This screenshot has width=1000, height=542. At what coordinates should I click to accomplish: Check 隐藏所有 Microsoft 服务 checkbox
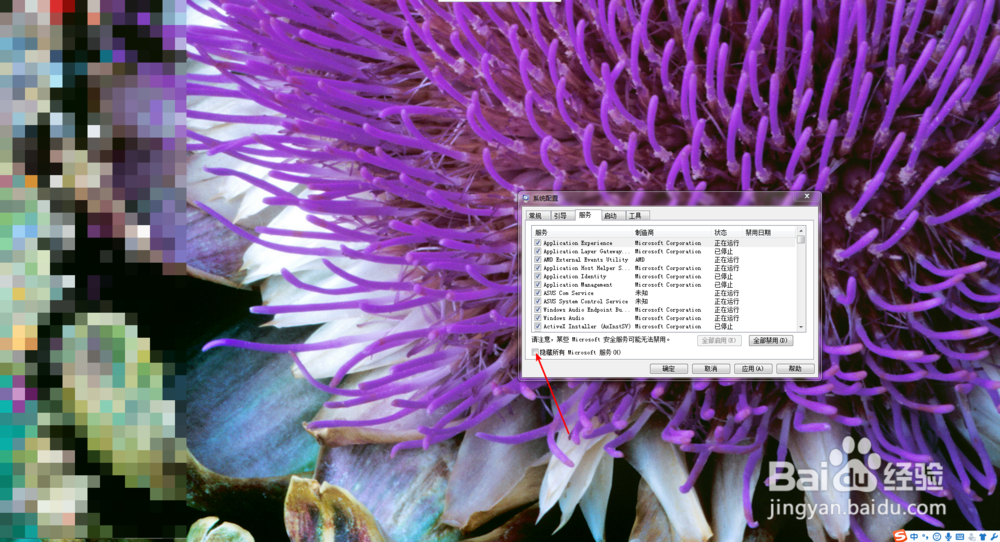tap(535, 352)
